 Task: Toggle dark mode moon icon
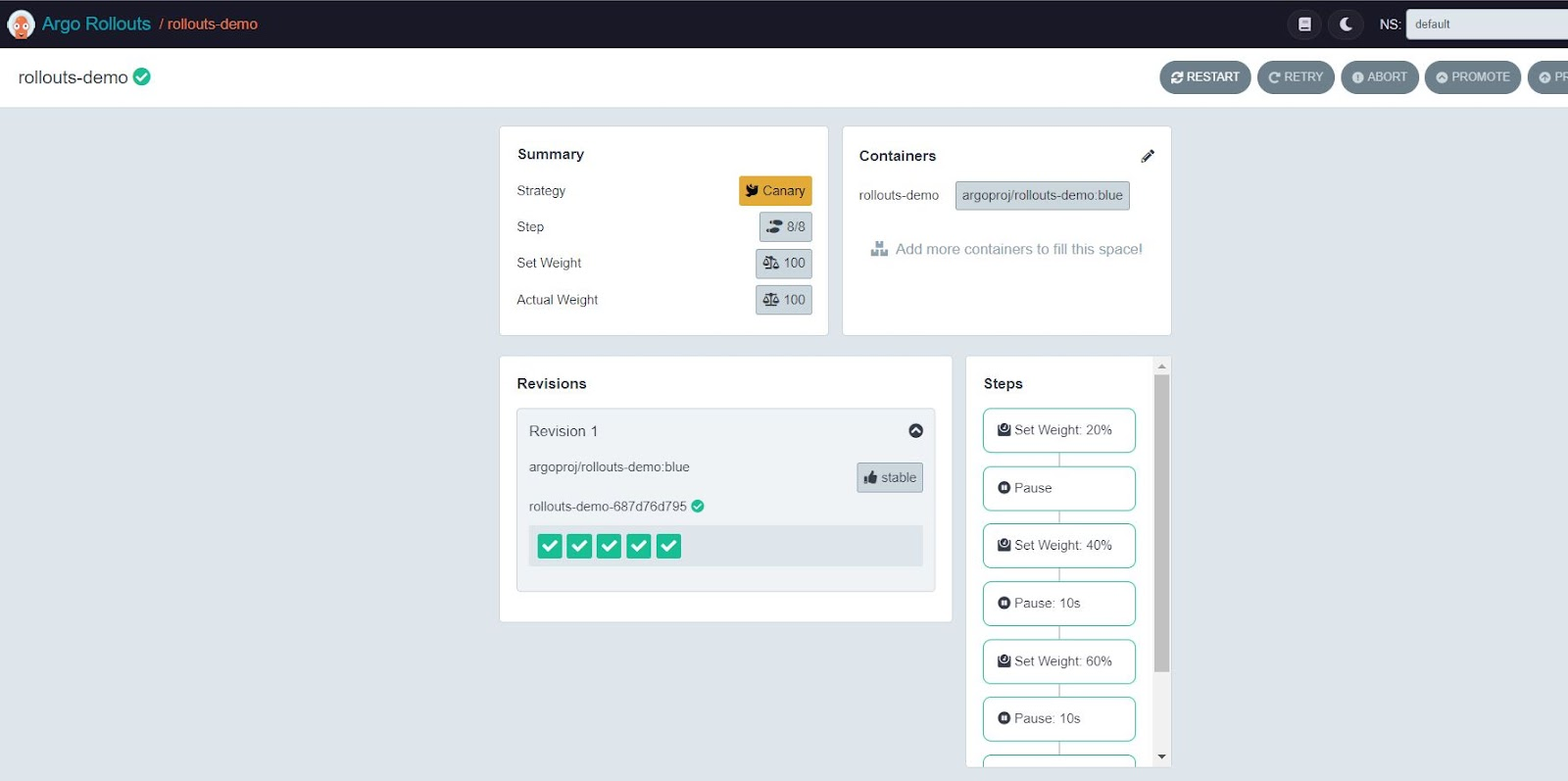pyautogui.click(x=1346, y=24)
